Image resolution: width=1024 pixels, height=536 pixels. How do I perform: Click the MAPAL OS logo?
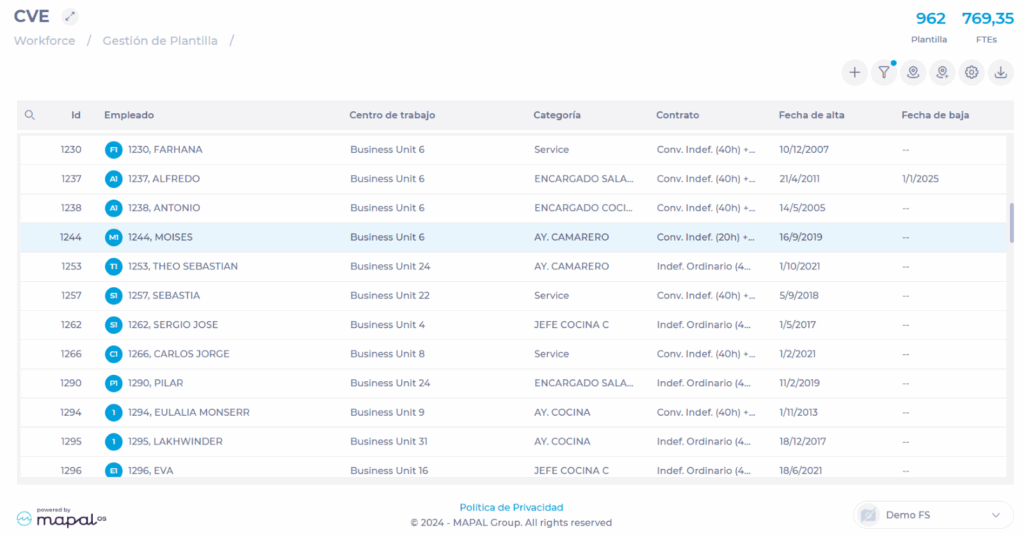[61, 517]
